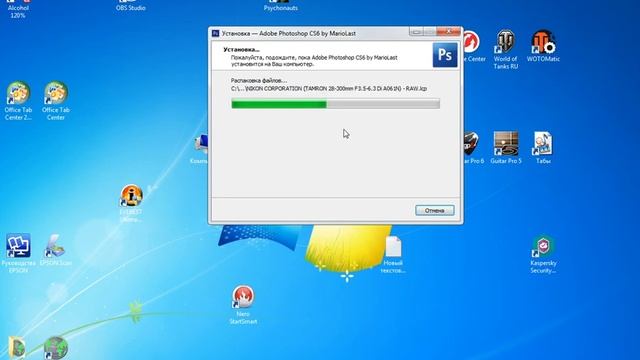Select the Office Tab Center icon

tap(56, 101)
